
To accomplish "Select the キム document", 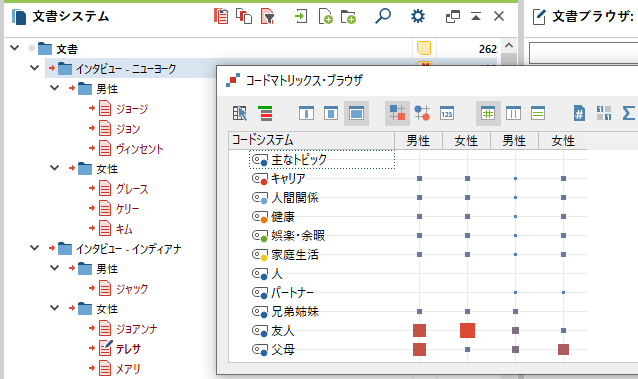I will tap(124, 228).
